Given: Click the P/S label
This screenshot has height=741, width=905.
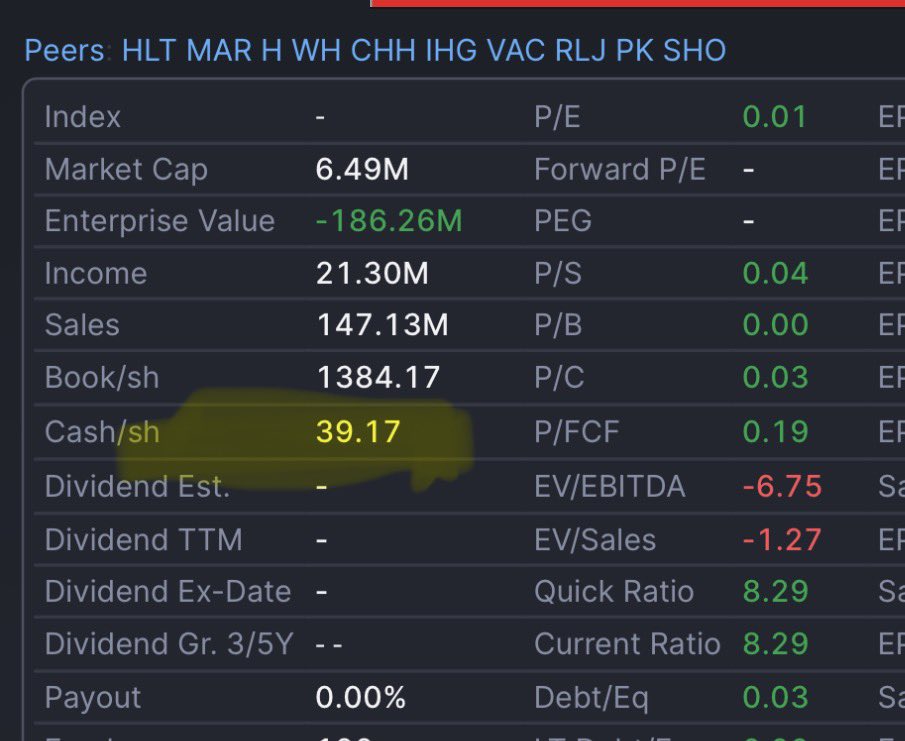Looking at the screenshot, I should (558, 273).
